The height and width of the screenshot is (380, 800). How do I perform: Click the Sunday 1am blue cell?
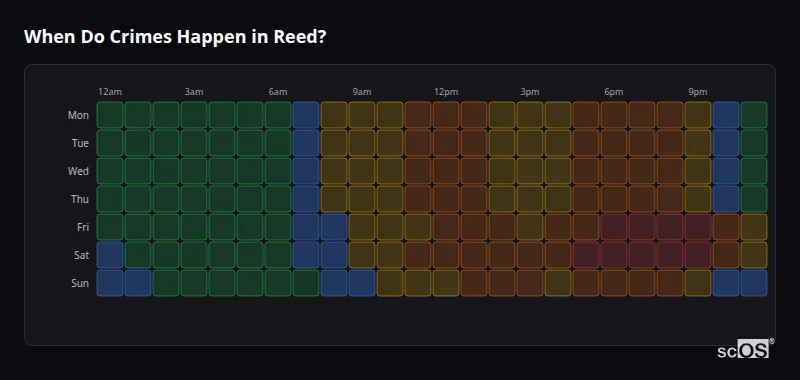[x=138, y=283]
